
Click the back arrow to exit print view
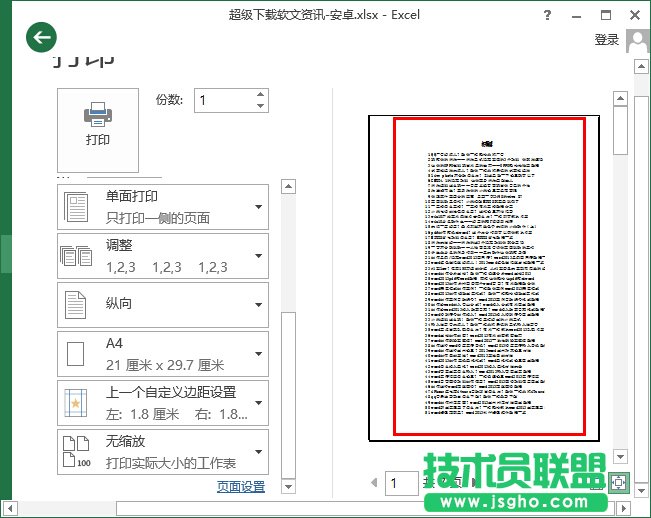tap(41, 39)
